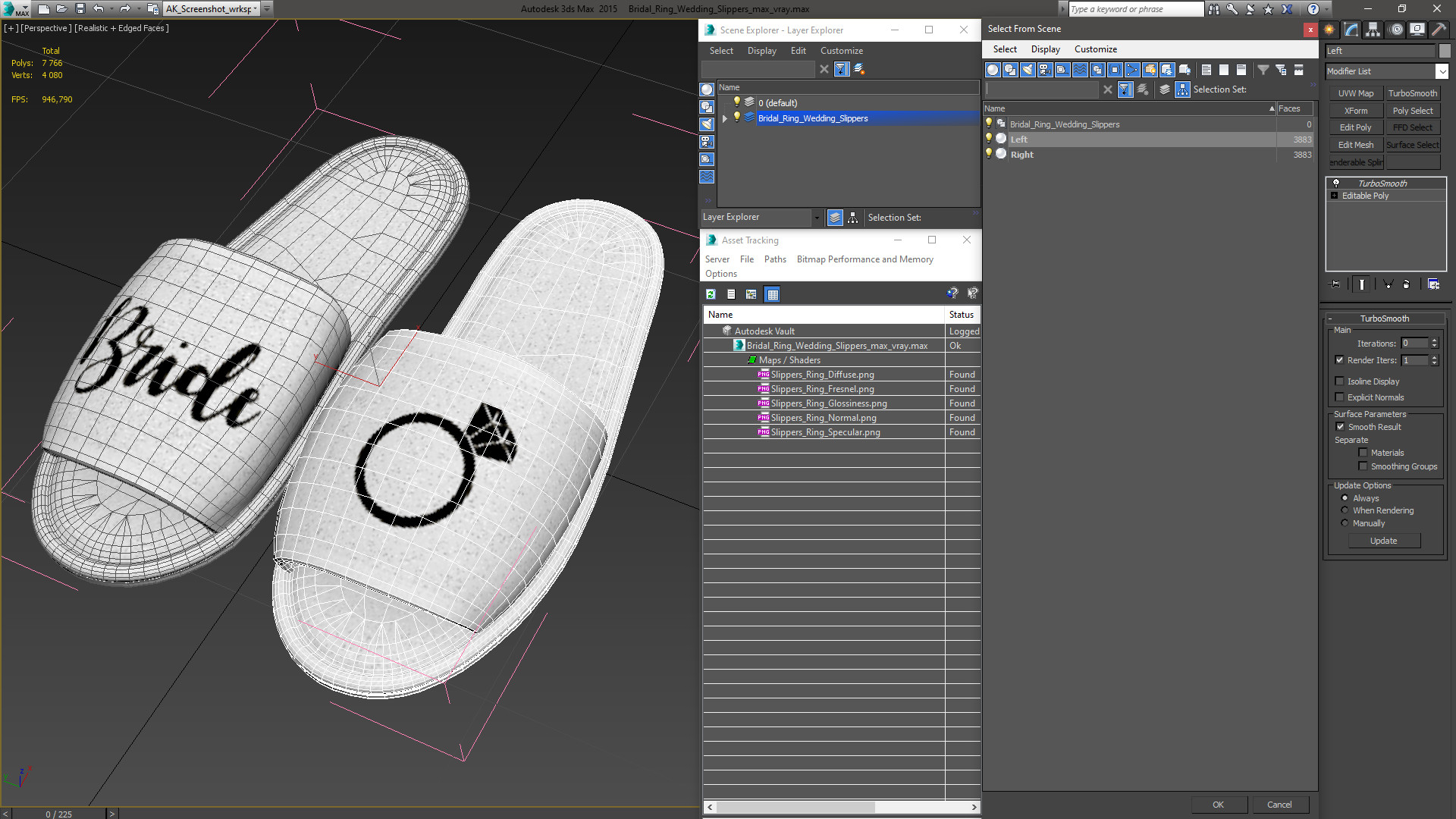
Task: Click Remove Modifier trash icon
Action: pyautogui.click(x=1407, y=284)
